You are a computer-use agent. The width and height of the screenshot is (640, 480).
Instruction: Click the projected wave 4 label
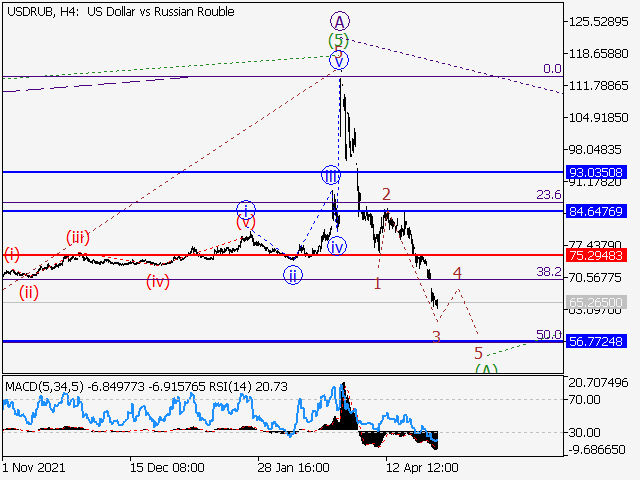[457, 272]
